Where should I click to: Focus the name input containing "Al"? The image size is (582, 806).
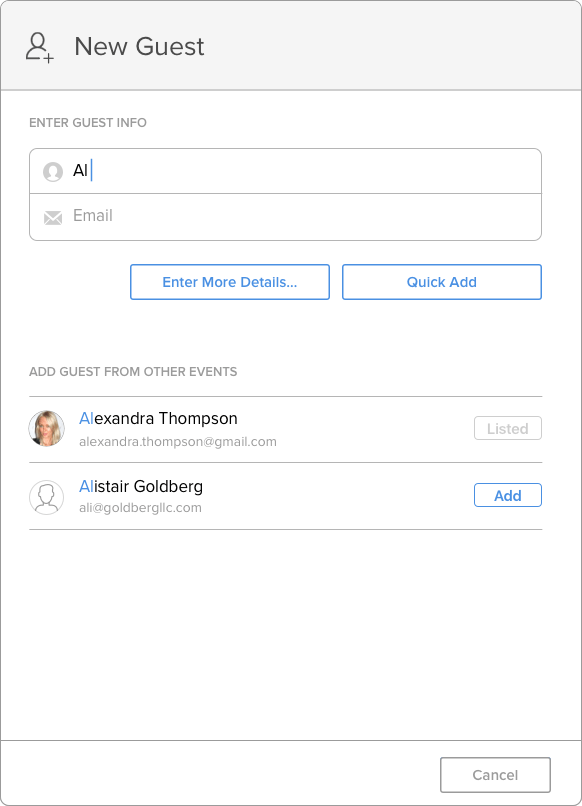[285, 171]
